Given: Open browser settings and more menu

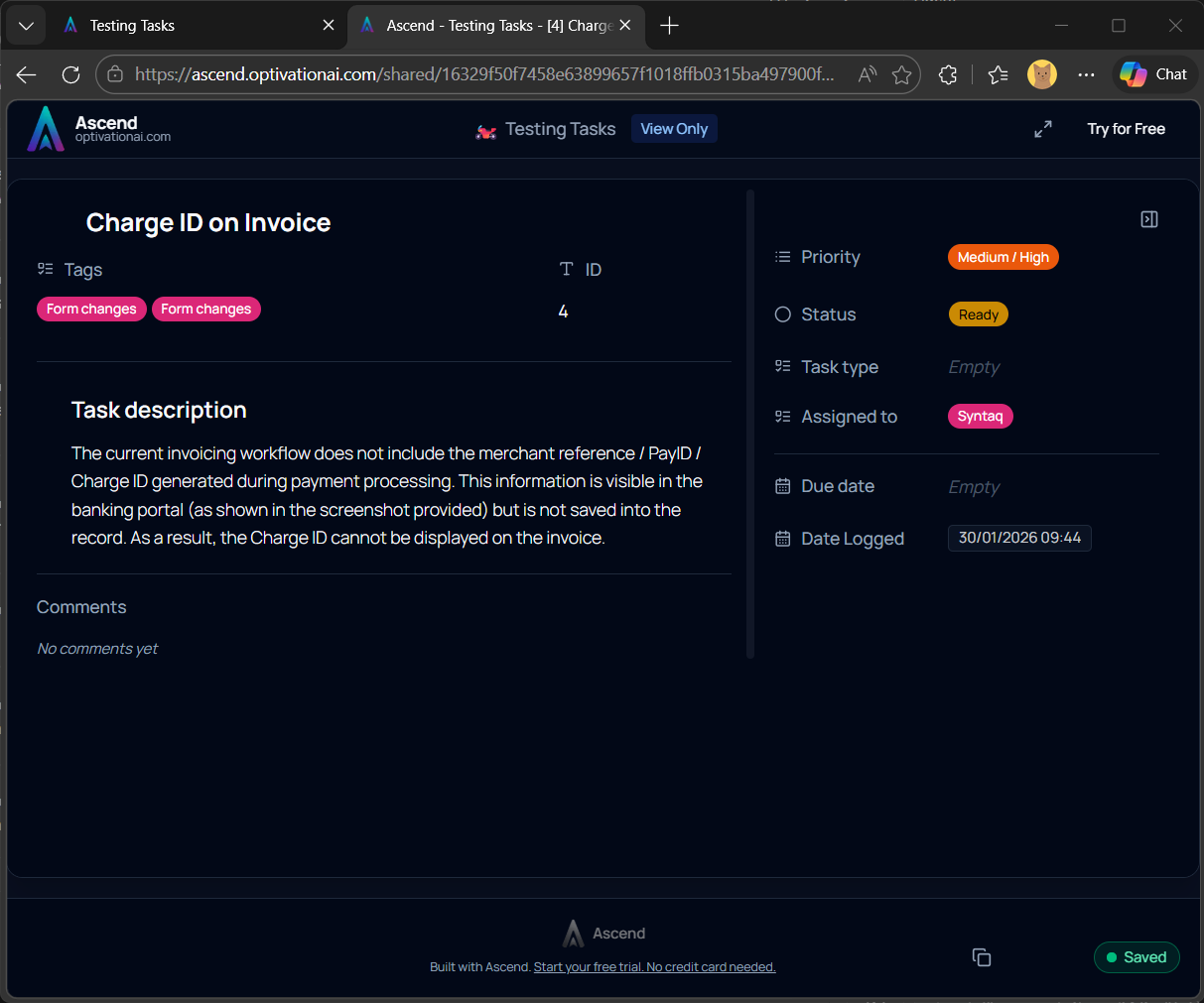Looking at the screenshot, I should tap(1087, 74).
